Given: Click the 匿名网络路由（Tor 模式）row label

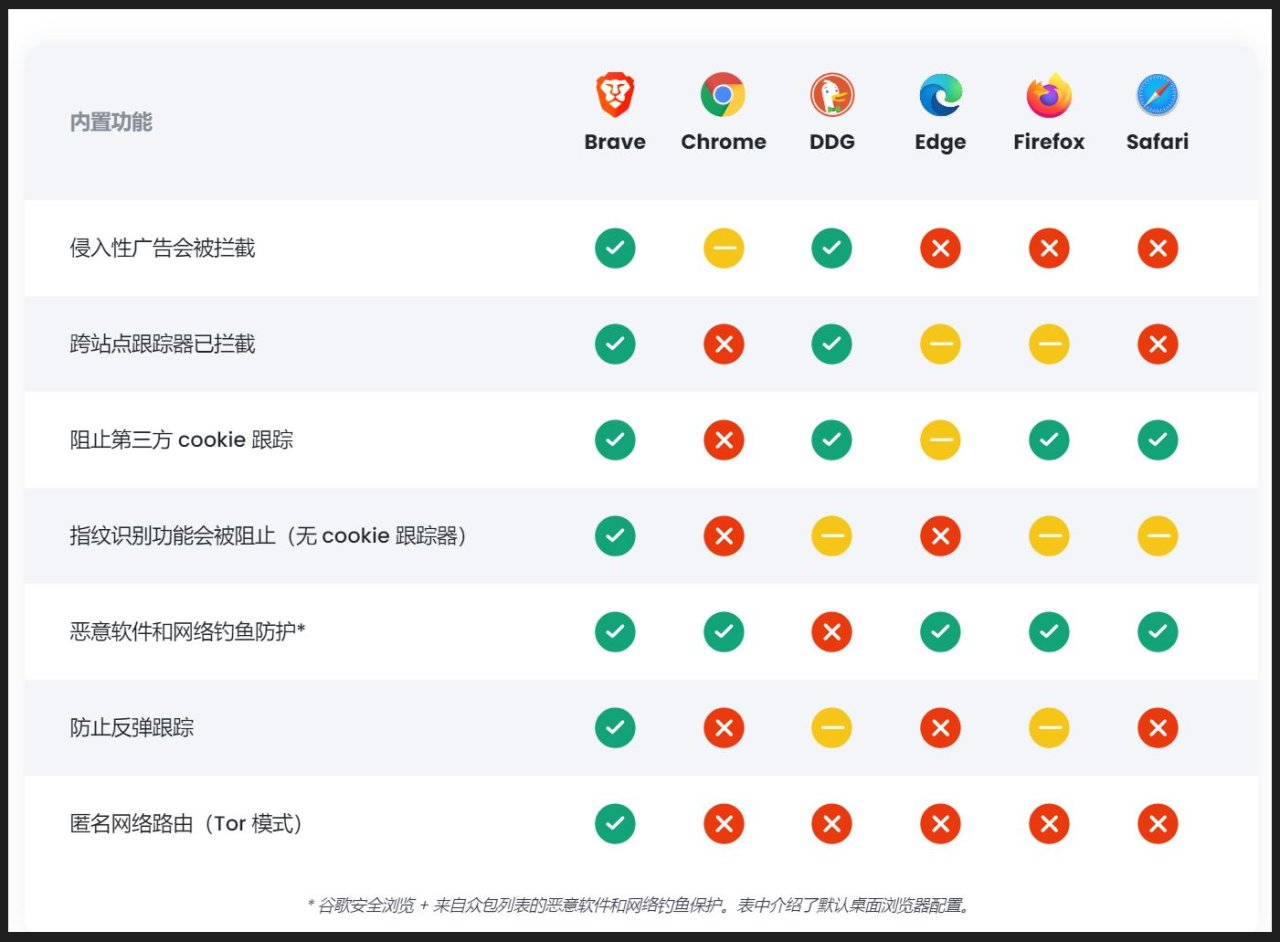Looking at the screenshot, I should click(186, 824).
